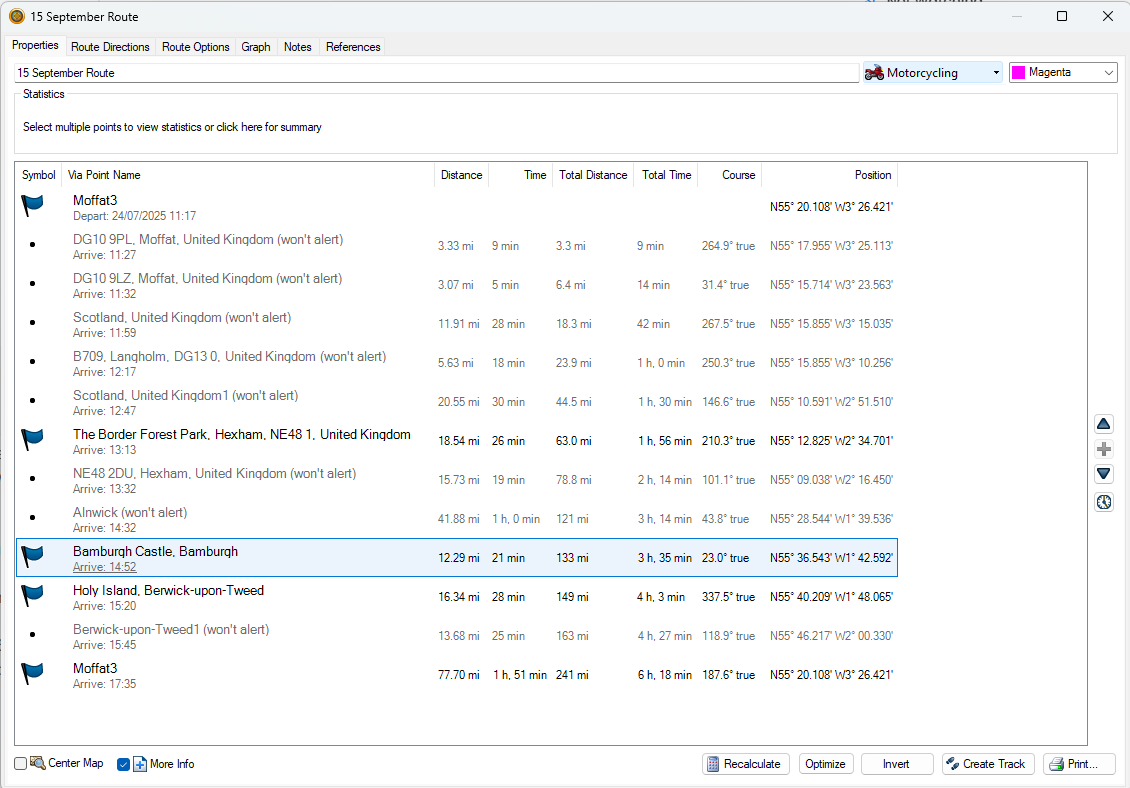Click the Center Map binoculars icon
The height and width of the screenshot is (788, 1130).
click(x=37, y=763)
